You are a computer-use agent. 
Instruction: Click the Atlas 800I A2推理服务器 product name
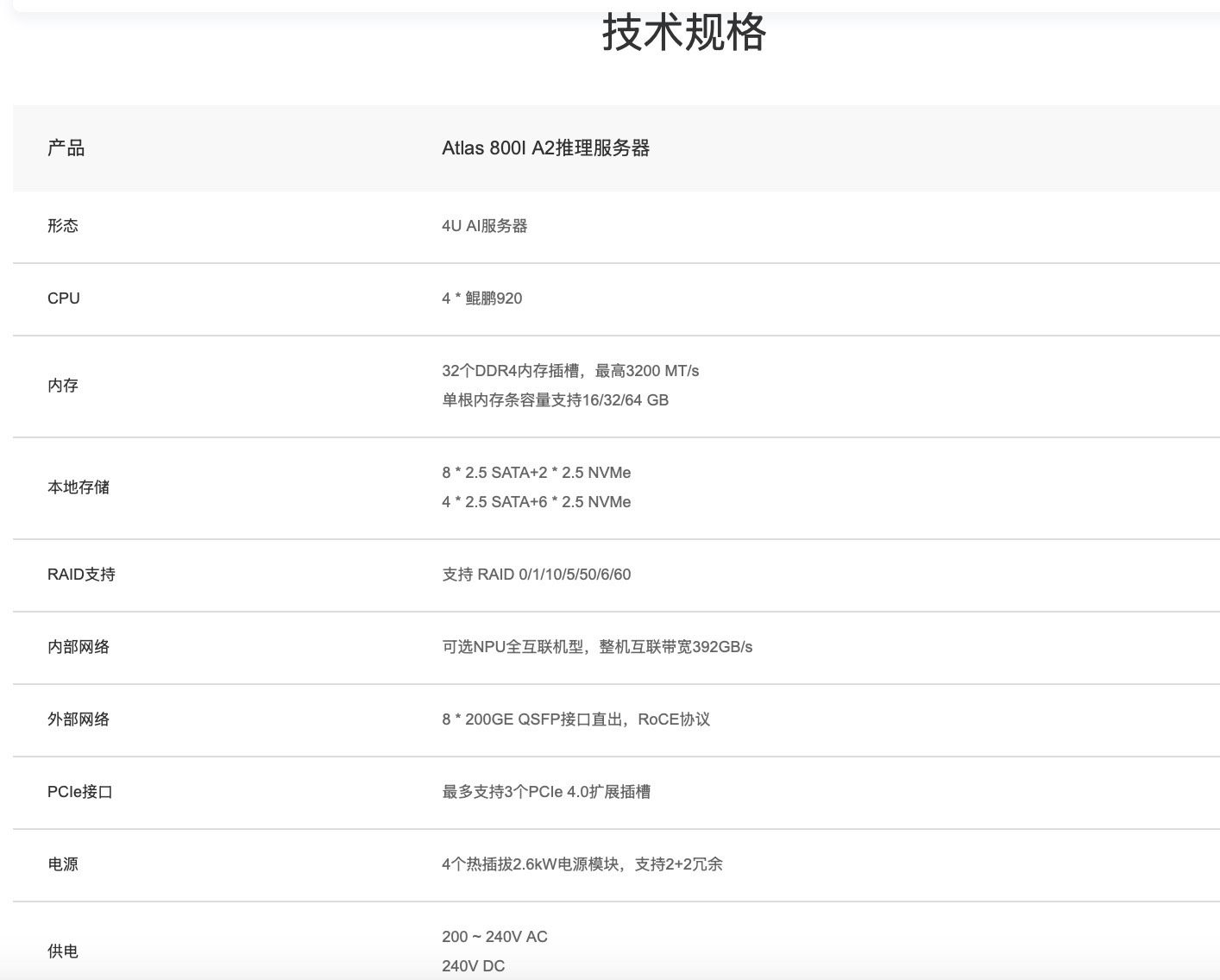545,148
